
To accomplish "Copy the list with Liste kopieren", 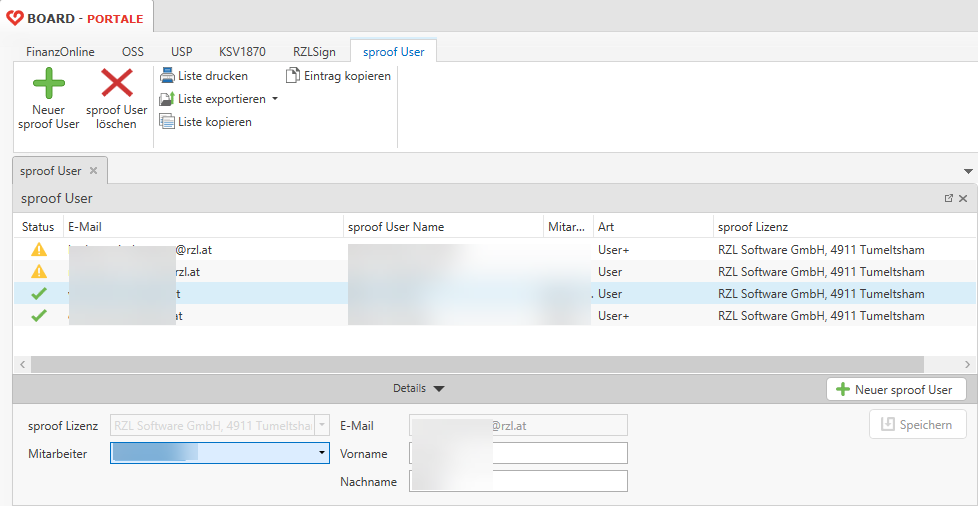I will [x=205, y=122].
